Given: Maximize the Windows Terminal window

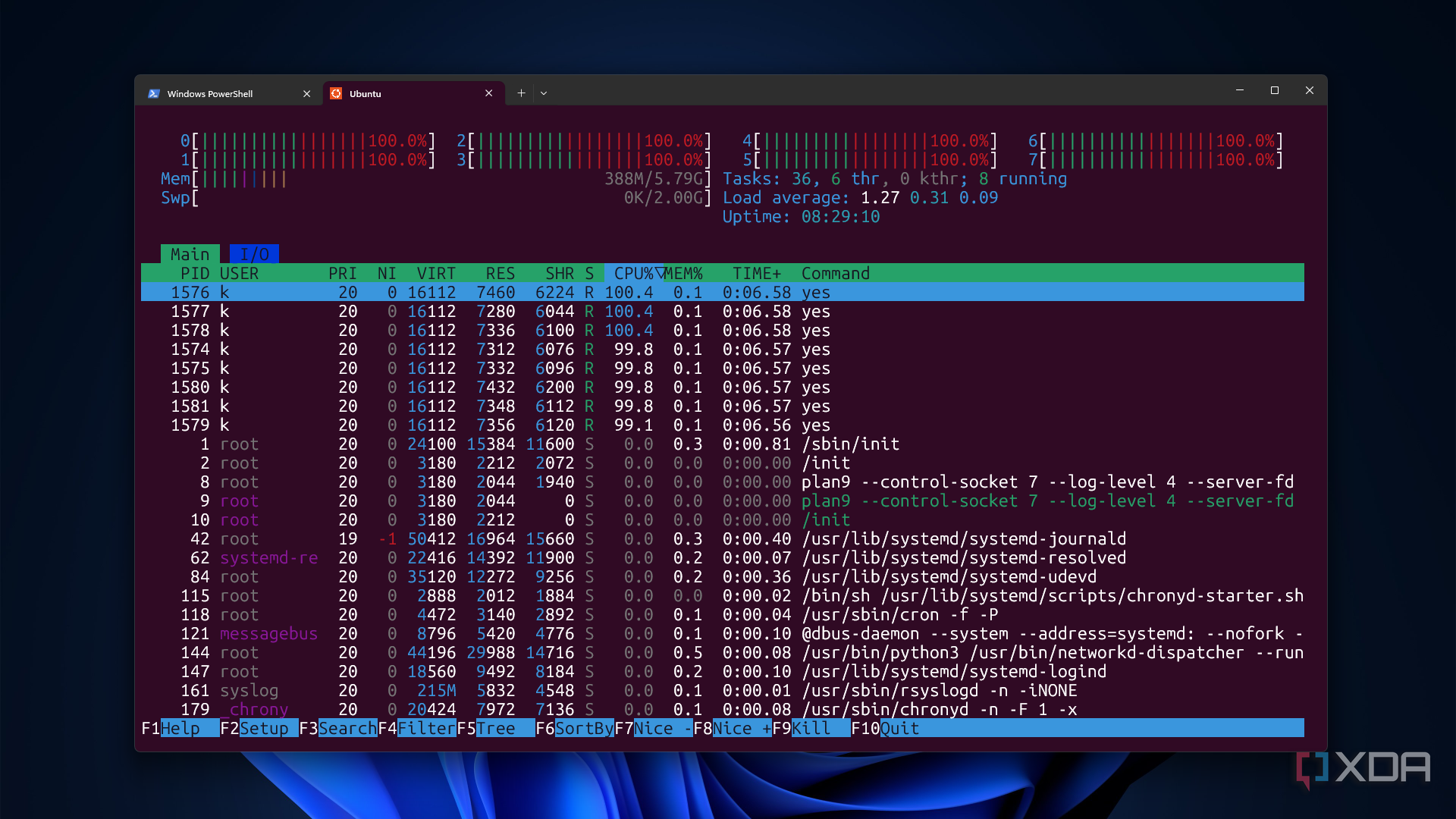Looking at the screenshot, I should 1275,90.
